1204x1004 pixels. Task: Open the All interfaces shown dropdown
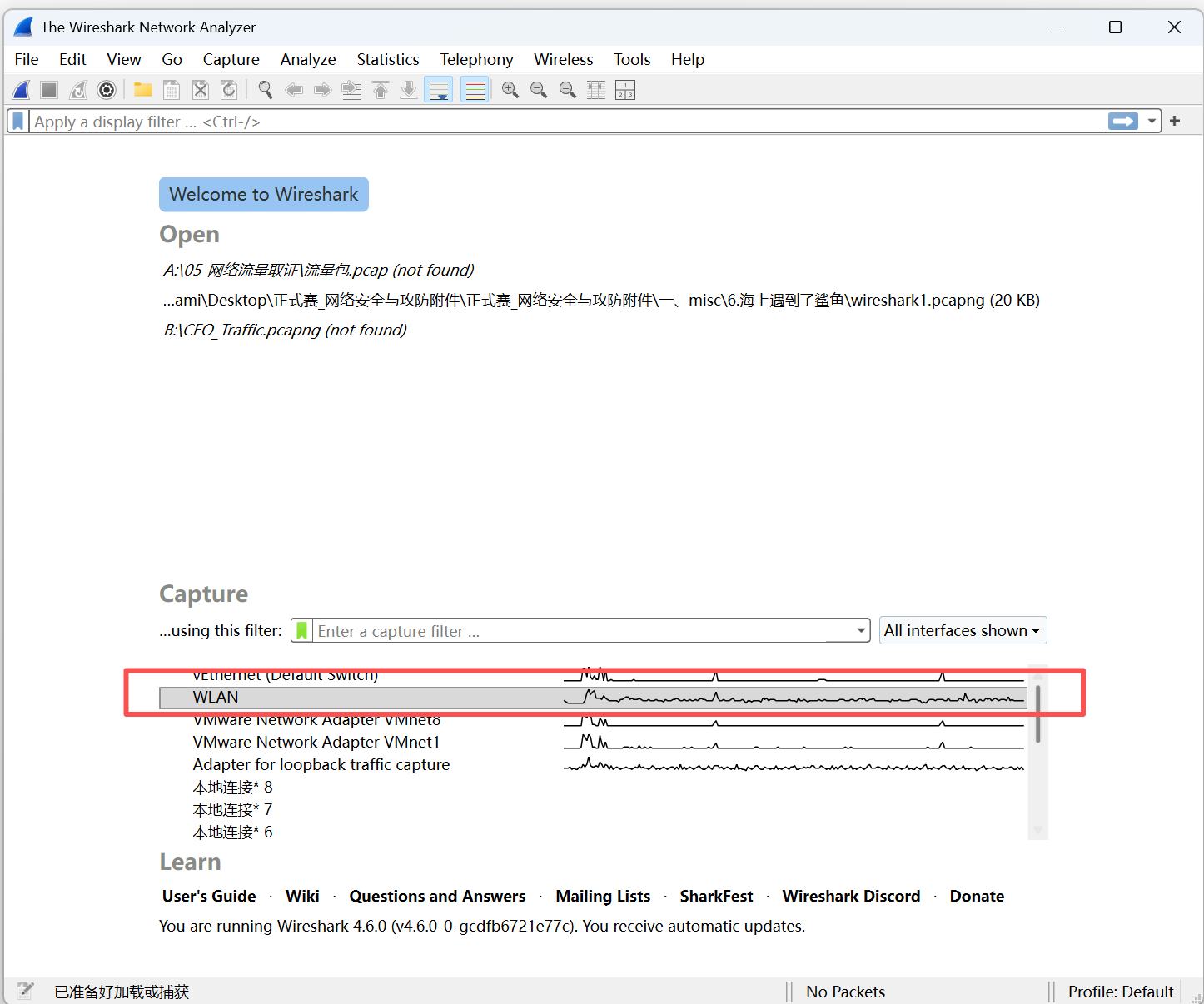pos(963,631)
